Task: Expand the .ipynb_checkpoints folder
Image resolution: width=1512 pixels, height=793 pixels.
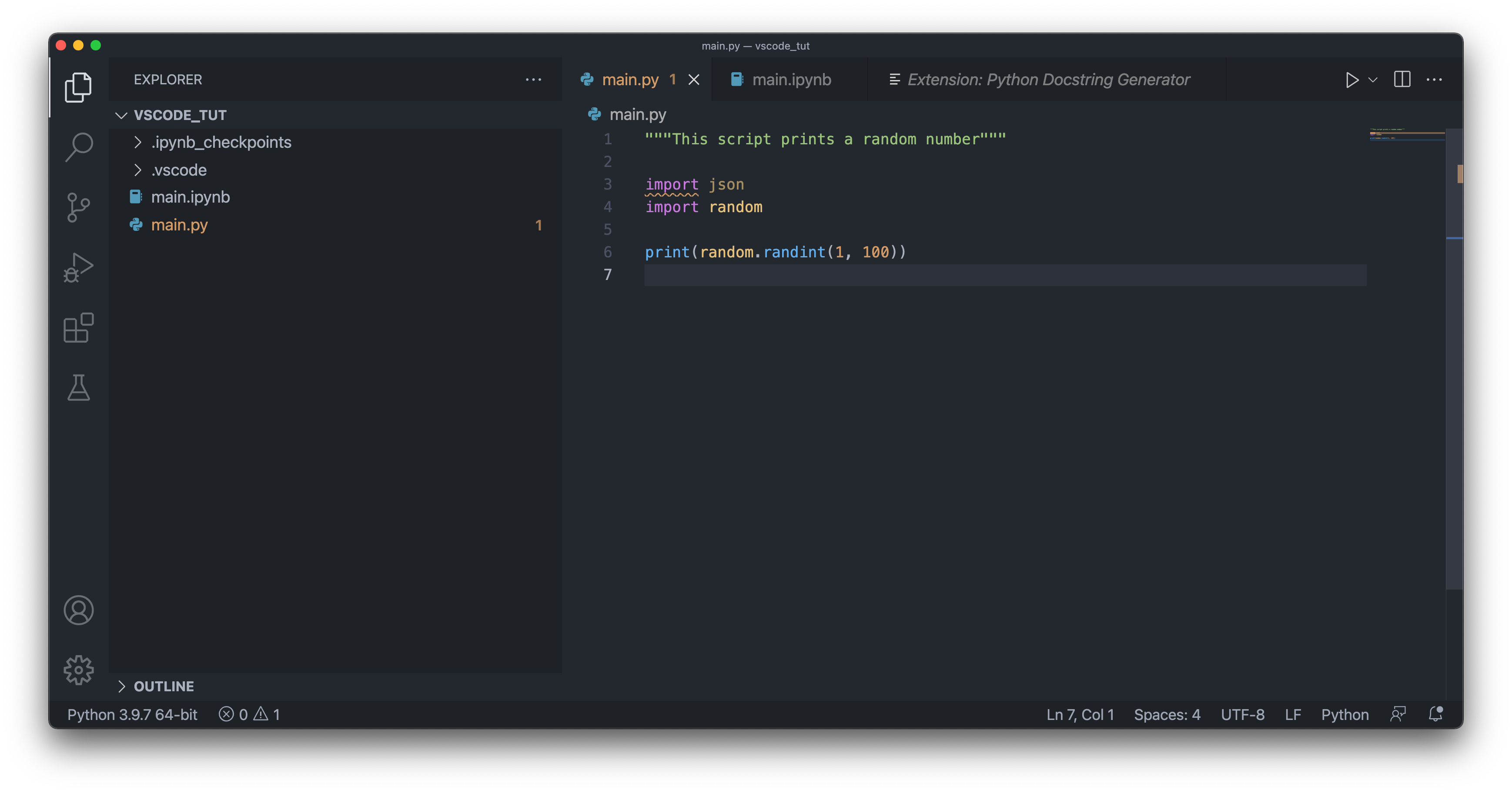Action: pyautogui.click(x=221, y=142)
